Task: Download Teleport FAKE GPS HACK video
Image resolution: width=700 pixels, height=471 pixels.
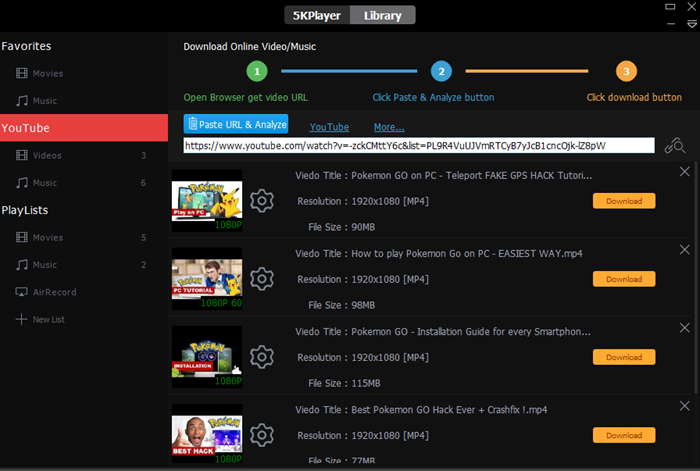Action: [624, 201]
